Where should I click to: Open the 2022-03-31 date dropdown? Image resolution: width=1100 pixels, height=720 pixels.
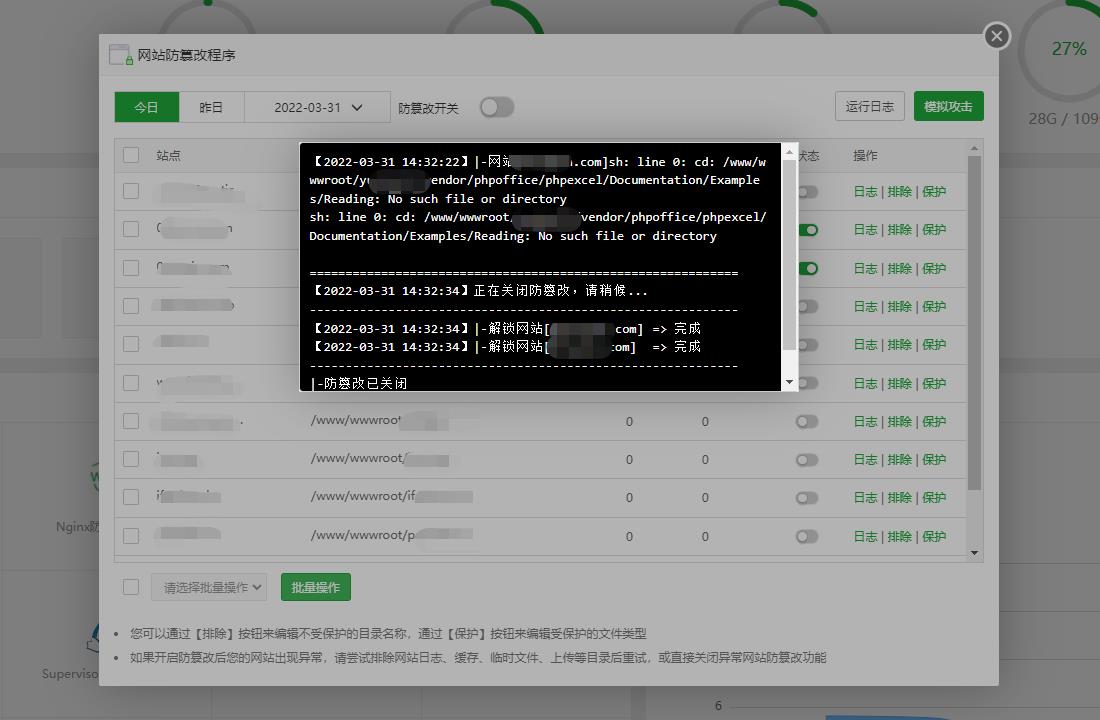[x=317, y=107]
